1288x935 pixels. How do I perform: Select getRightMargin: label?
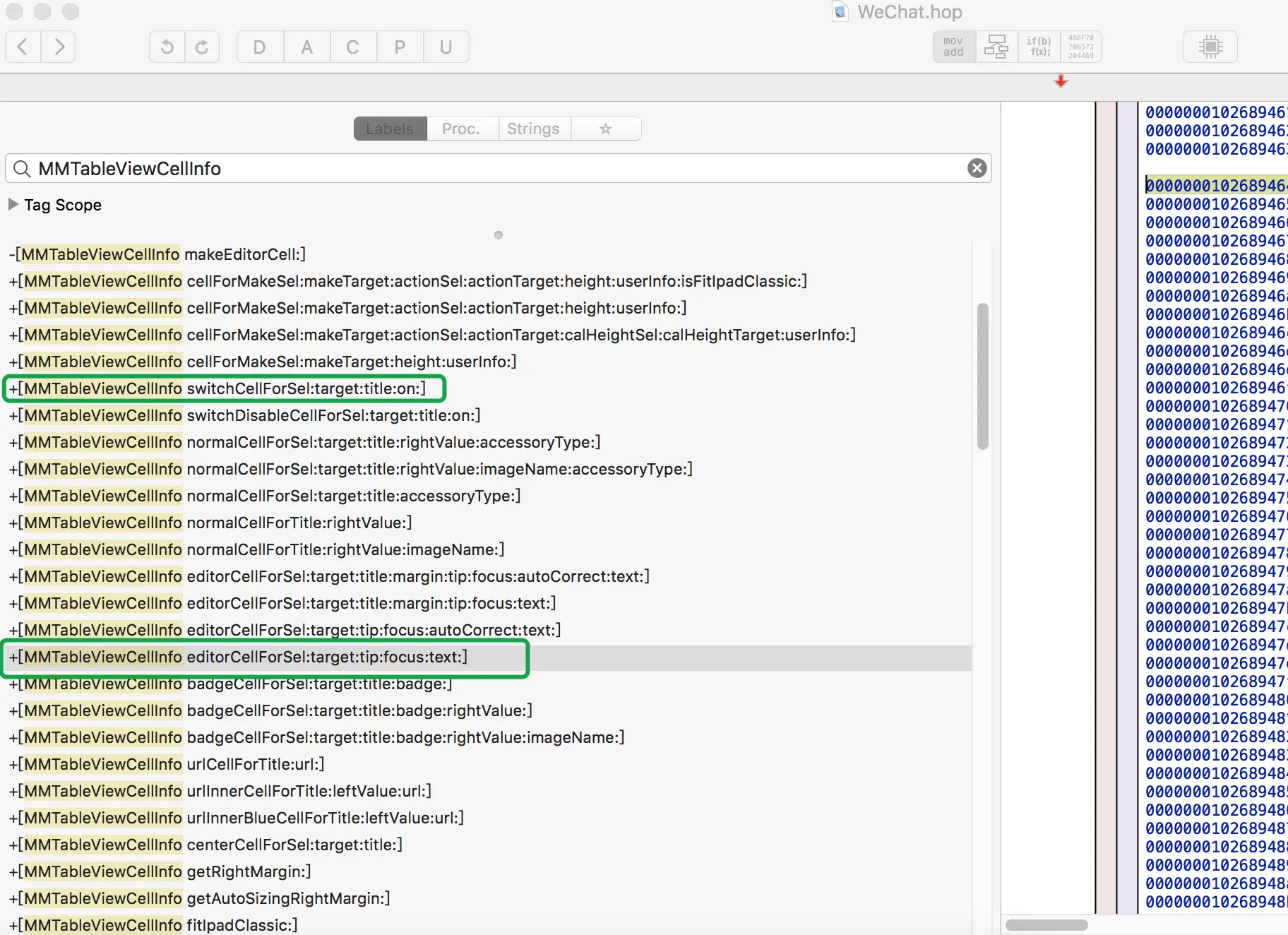point(160,871)
